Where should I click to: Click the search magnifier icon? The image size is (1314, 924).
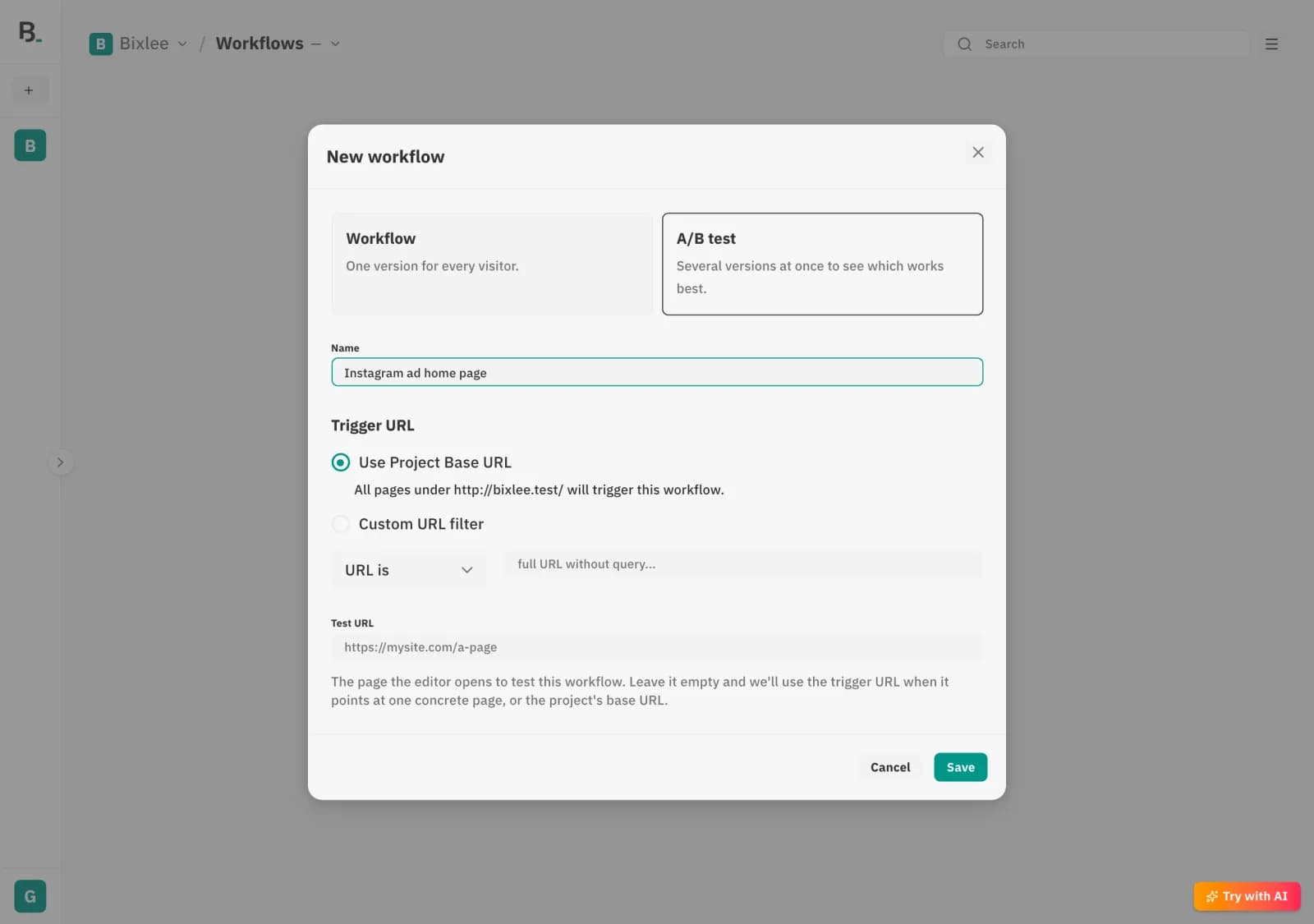[x=964, y=44]
